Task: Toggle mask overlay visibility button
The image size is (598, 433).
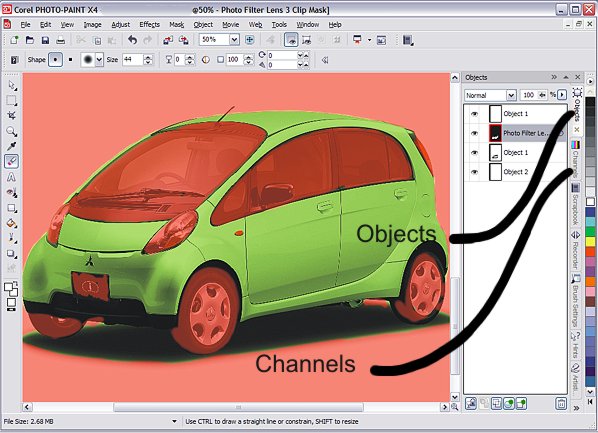Action: [x=291, y=40]
